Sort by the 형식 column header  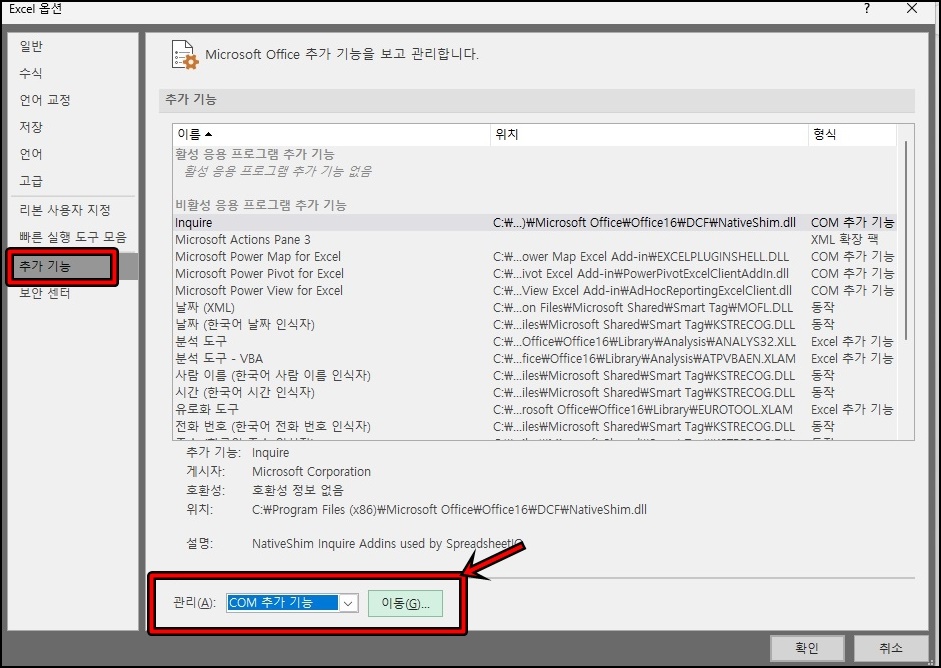tap(852, 134)
